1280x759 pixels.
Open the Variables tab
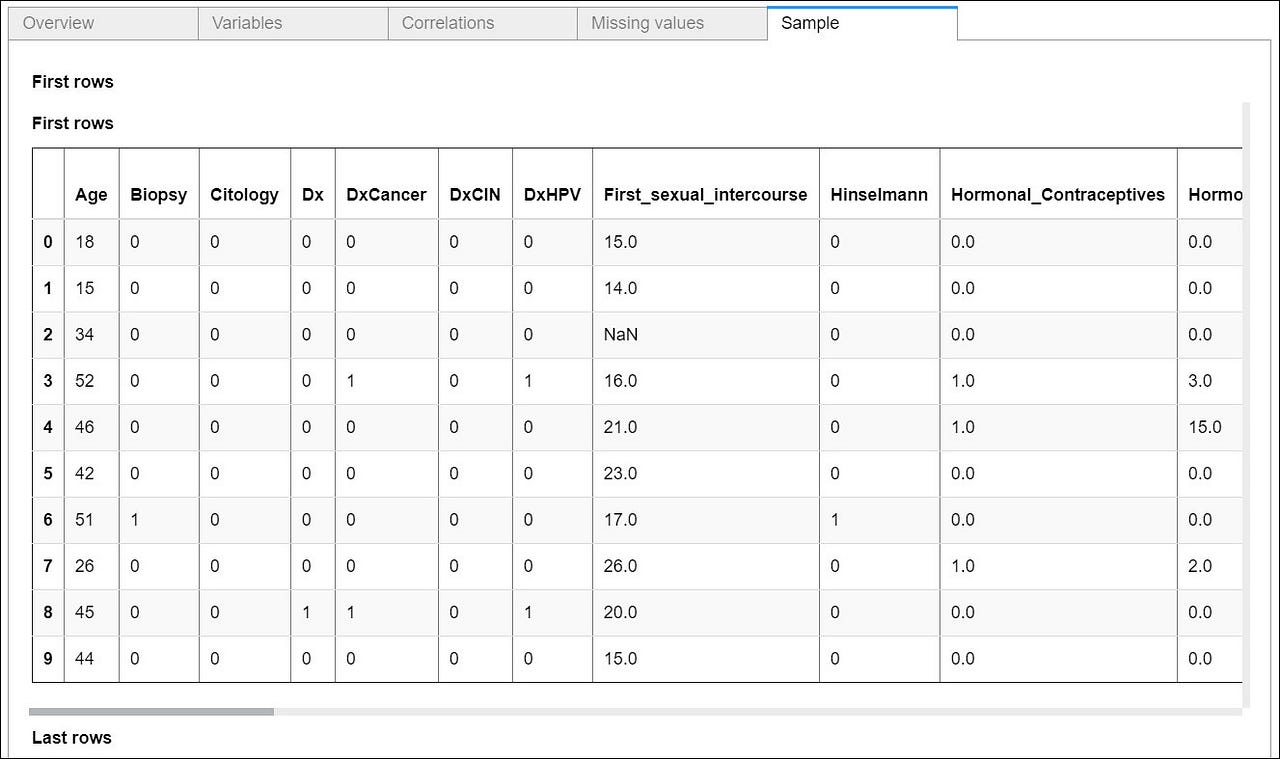246,22
